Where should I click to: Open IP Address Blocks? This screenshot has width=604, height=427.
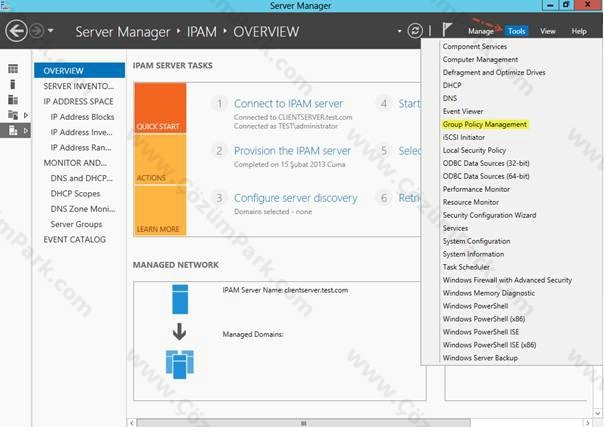click(x=82, y=117)
